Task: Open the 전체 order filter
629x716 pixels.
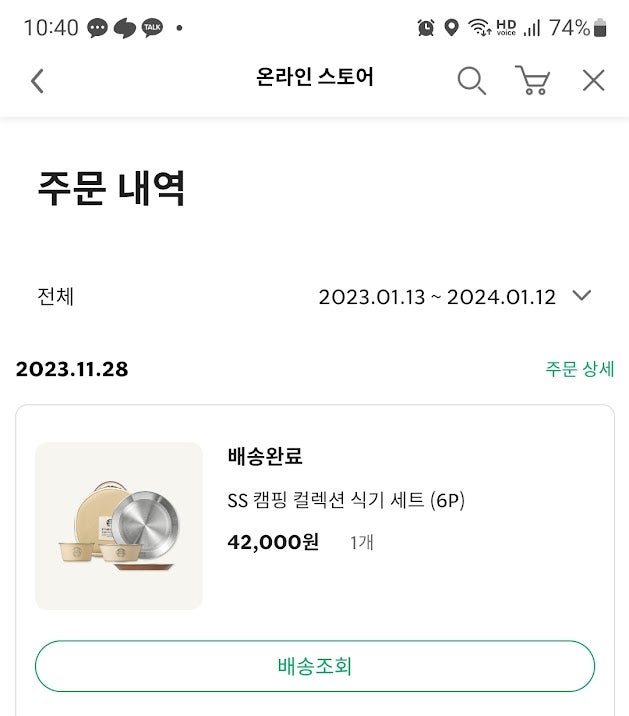Action: tap(56, 297)
